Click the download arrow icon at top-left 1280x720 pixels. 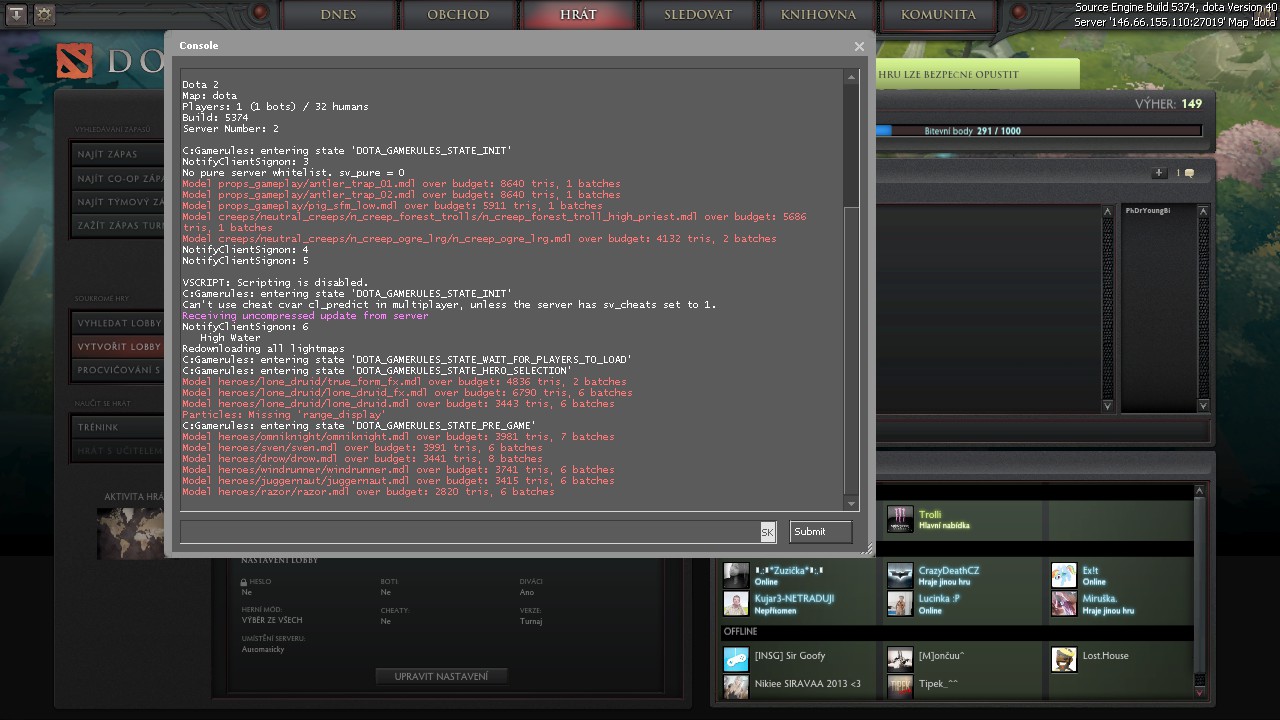coord(17,14)
